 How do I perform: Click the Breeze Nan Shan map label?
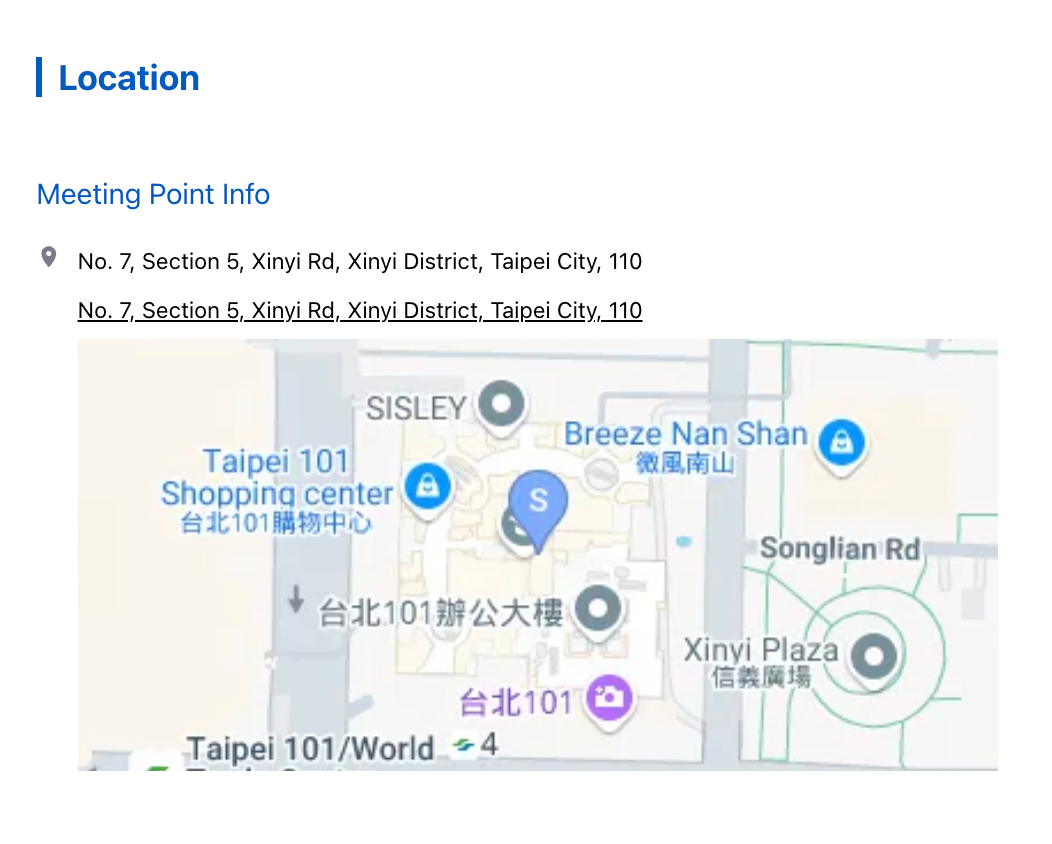pyautogui.click(x=686, y=434)
